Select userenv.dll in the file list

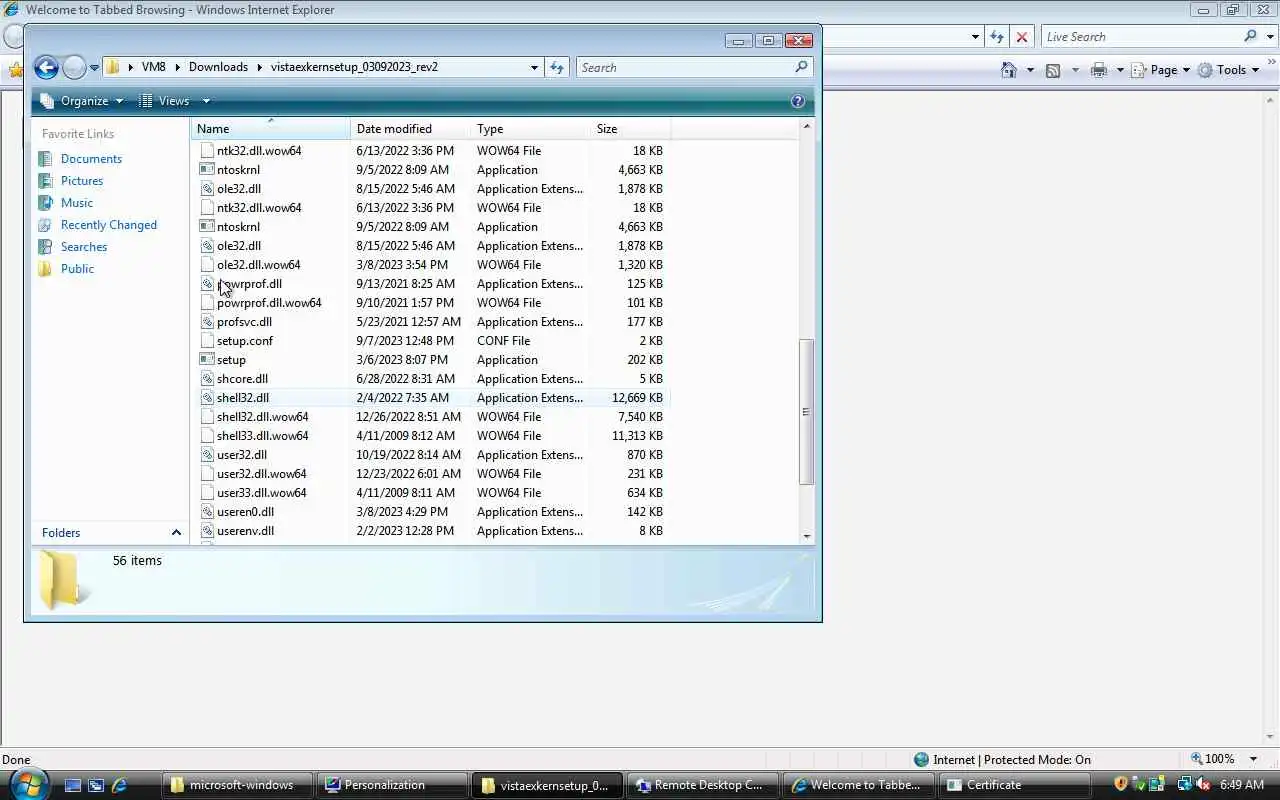coord(245,531)
